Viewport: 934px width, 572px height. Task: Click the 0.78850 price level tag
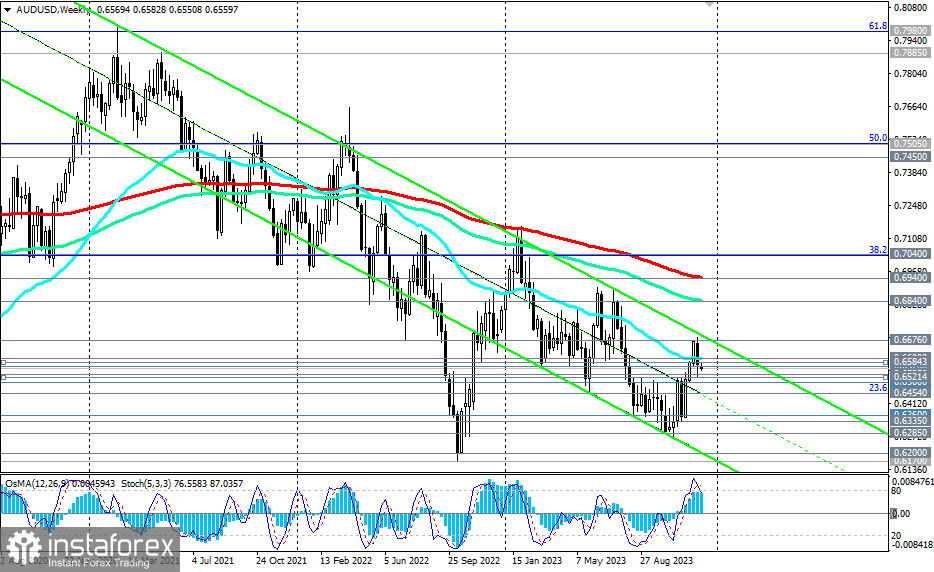tap(910, 52)
